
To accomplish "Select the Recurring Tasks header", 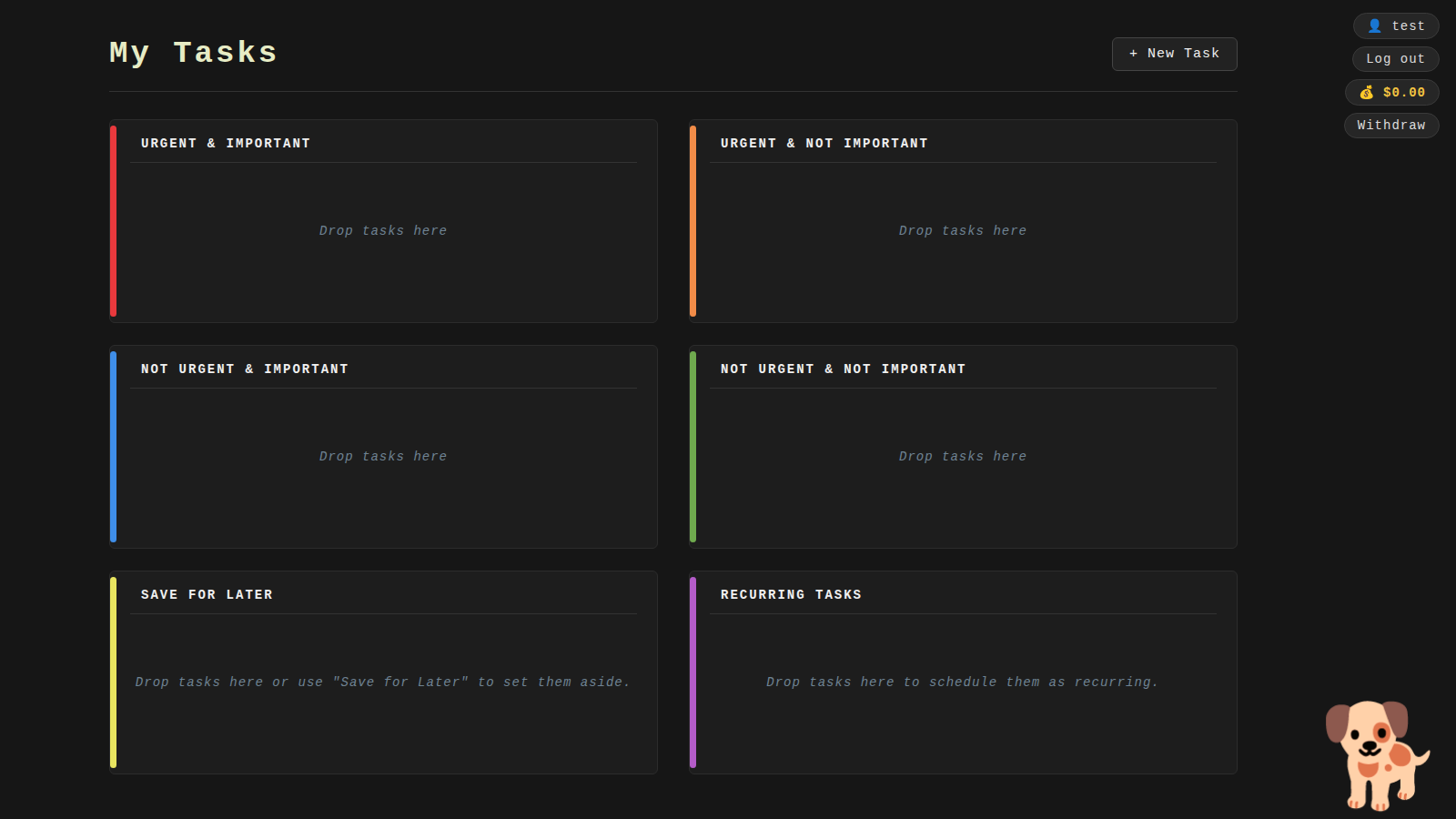I will [x=791, y=595].
